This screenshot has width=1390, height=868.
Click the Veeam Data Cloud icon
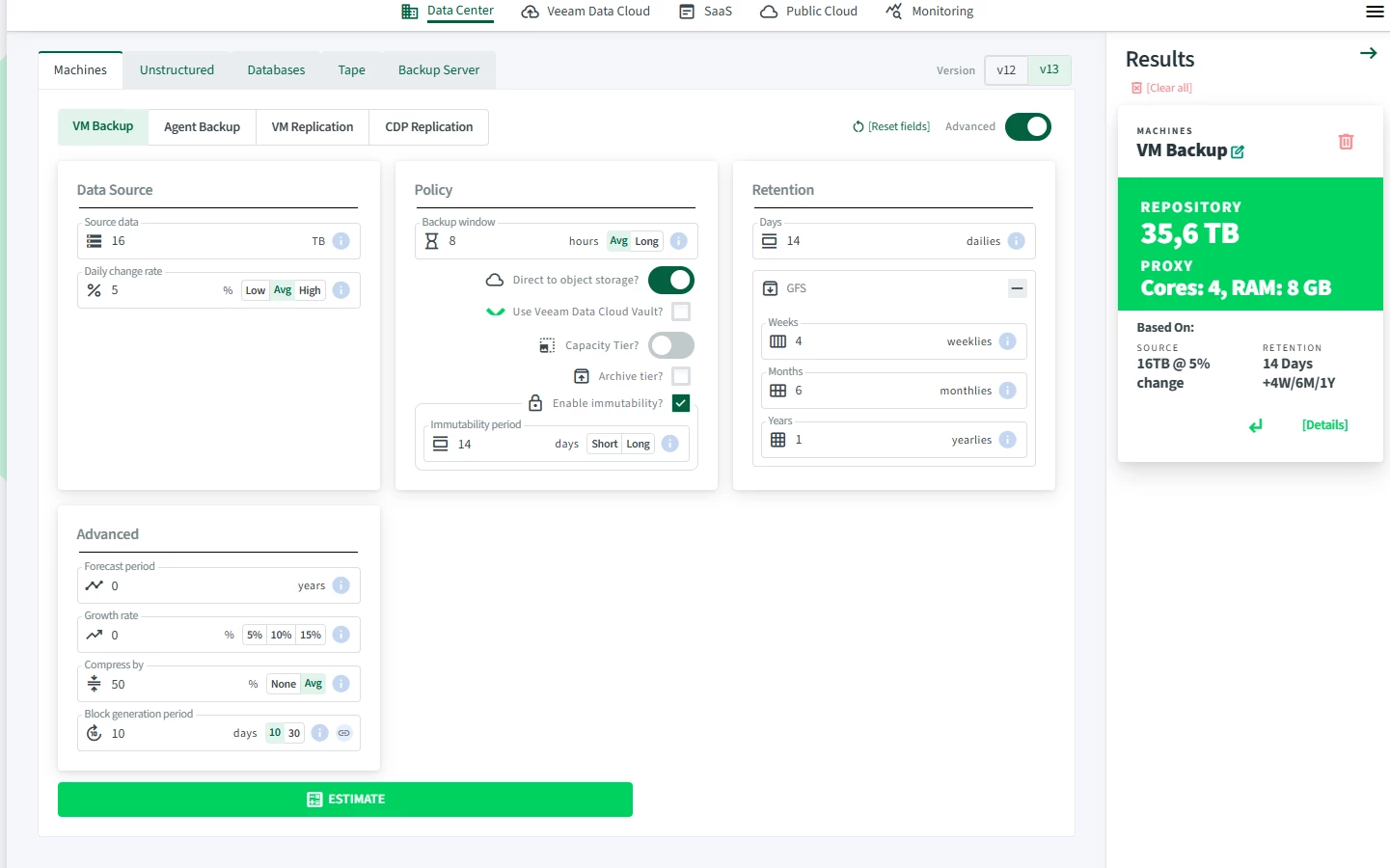(x=530, y=12)
